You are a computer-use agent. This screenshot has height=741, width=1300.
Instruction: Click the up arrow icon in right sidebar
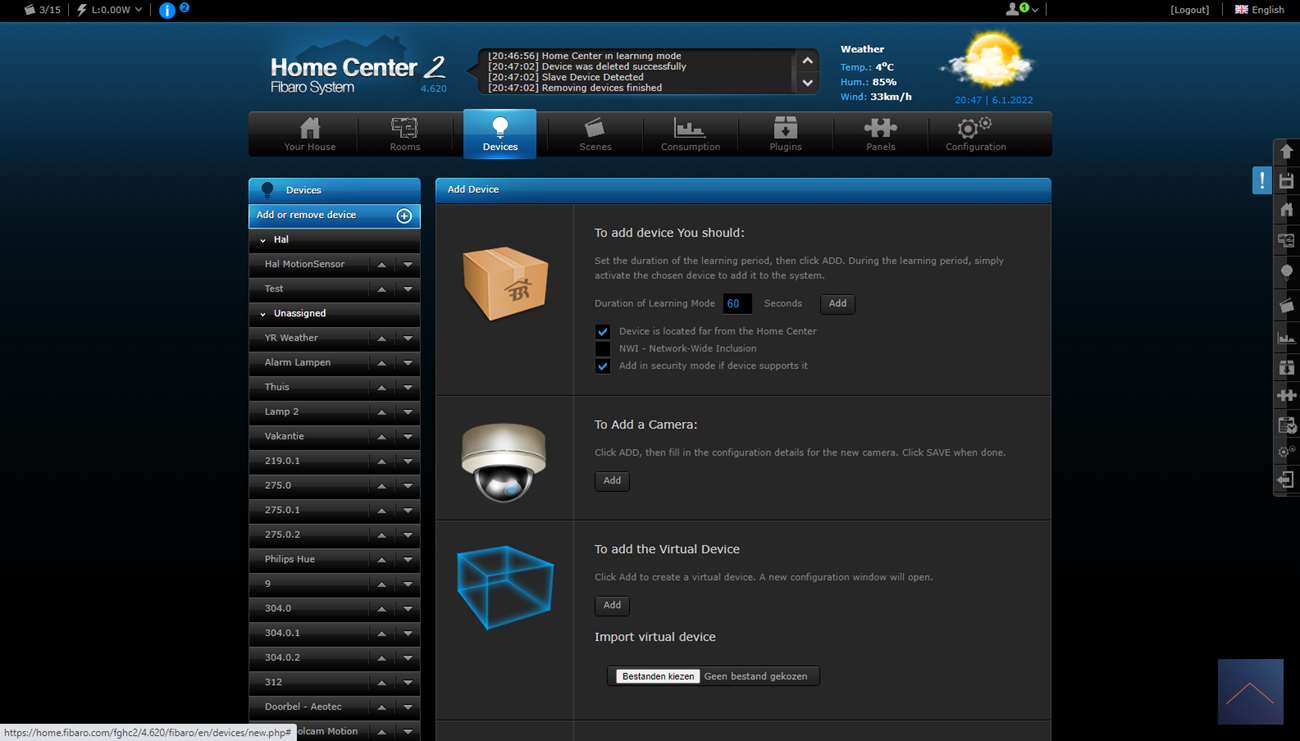(x=1287, y=151)
